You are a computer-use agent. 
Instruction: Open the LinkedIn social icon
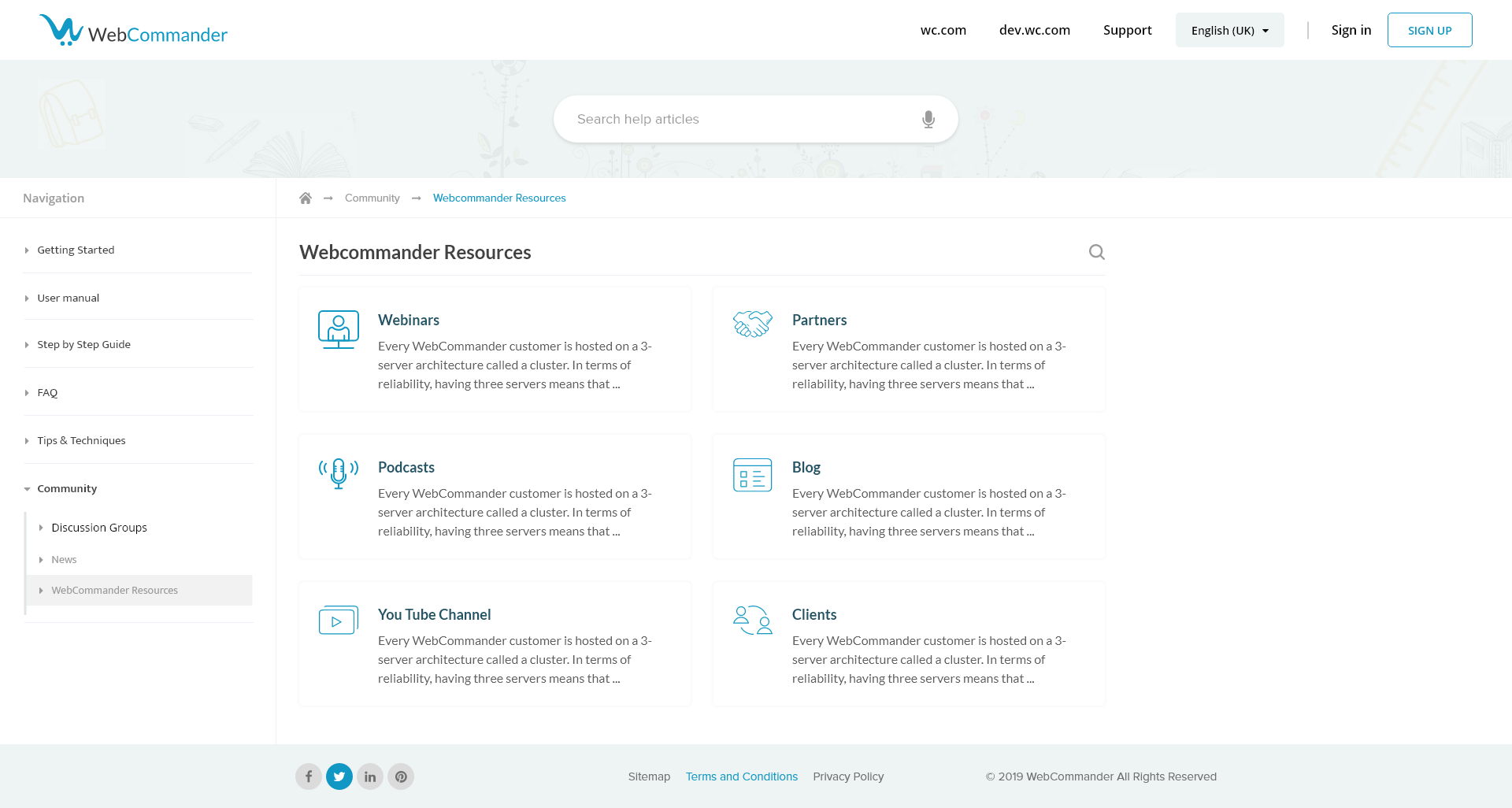[x=370, y=776]
